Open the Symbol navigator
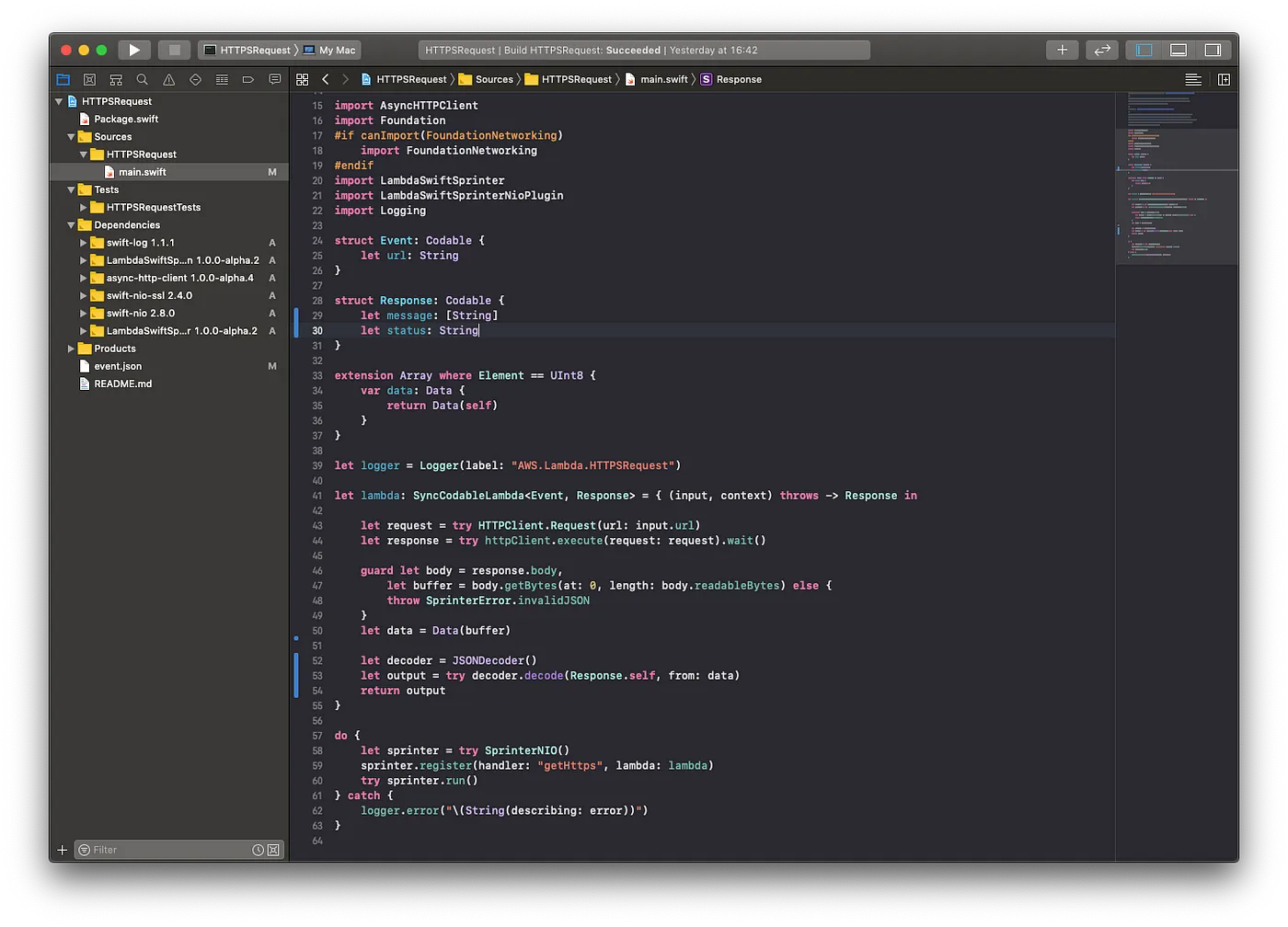Viewport: 1288px width, 927px height. click(116, 80)
